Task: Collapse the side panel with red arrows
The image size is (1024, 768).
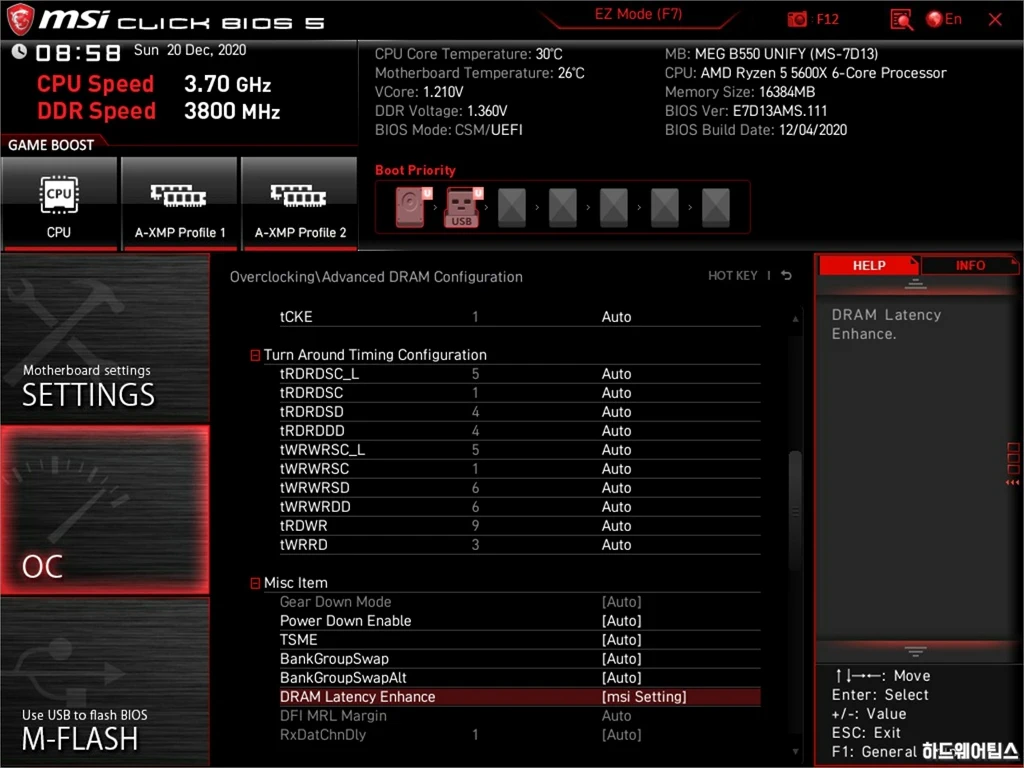Action: click(x=1012, y=483)
